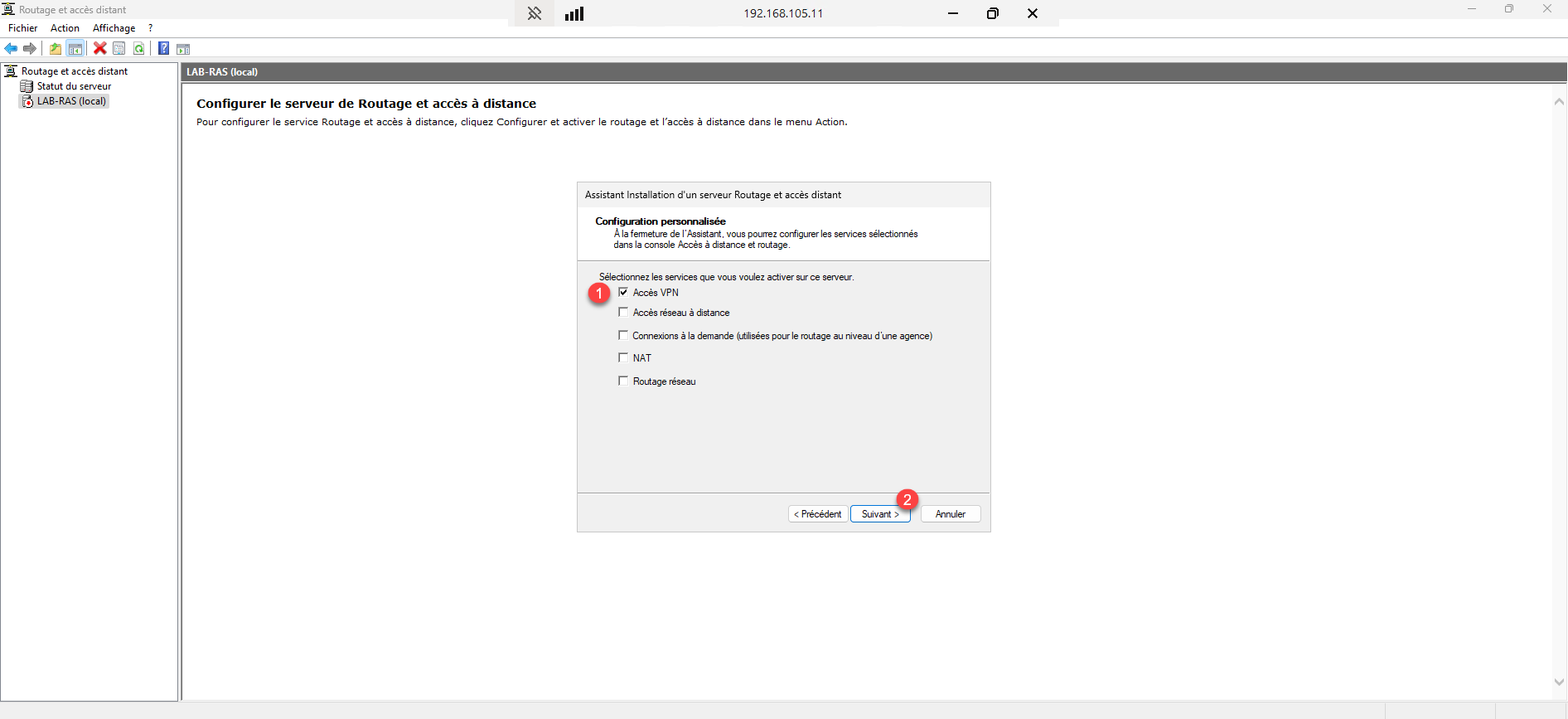The image size is (1568, 719).
Task: Click the scrollbar down arrow in main pane
Action: point(1559,682)
